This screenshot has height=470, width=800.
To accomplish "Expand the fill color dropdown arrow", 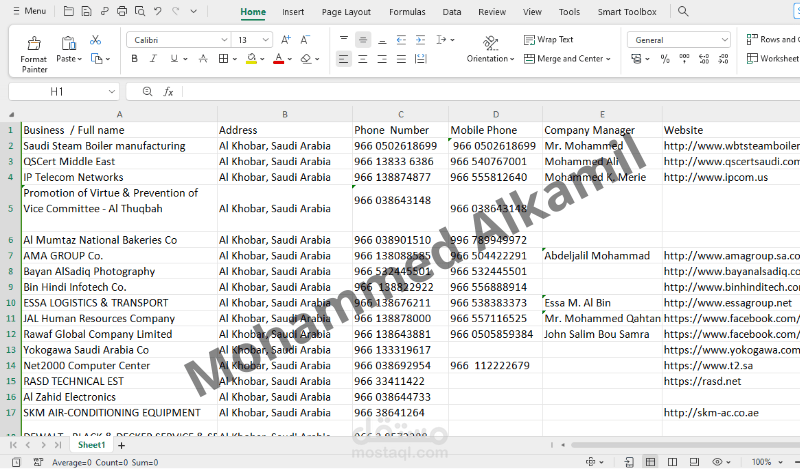I will pos(262,59).
